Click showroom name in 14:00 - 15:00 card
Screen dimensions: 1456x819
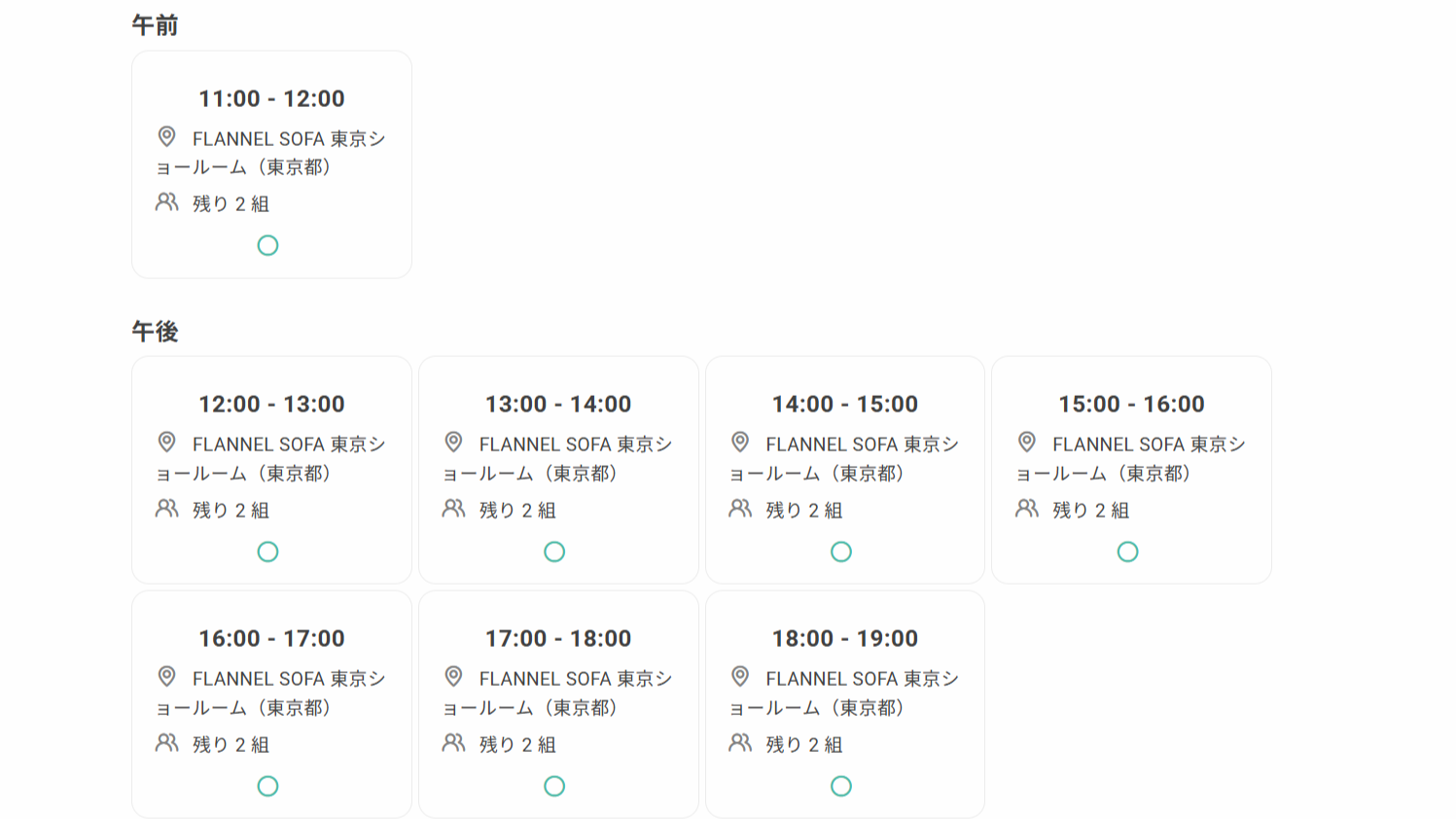[844, 458]
